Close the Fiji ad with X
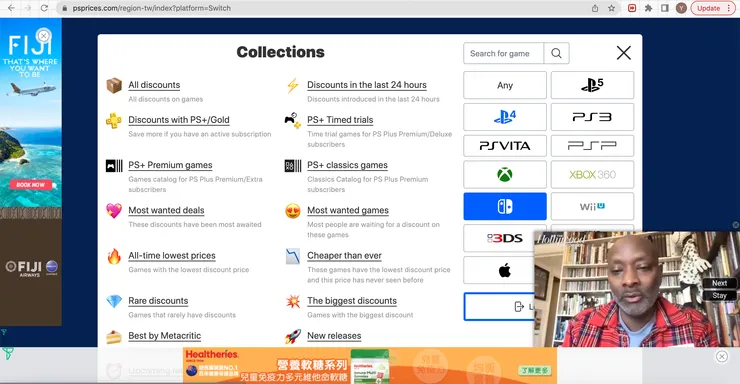The image size is (740, 384). pyautogui.click(x=43, y=35)
